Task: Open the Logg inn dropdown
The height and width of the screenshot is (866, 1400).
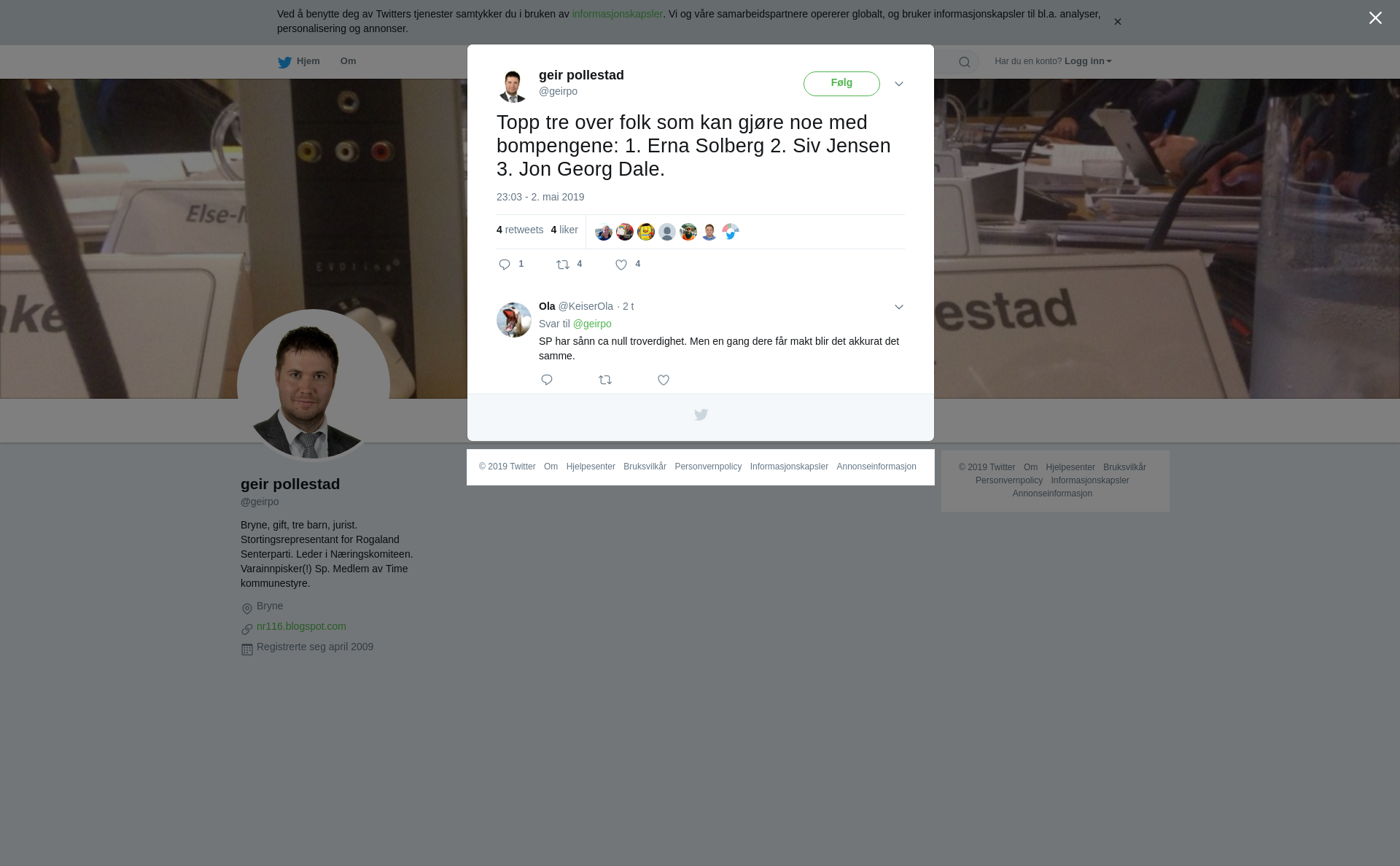Action: (x=1088, y=61)
